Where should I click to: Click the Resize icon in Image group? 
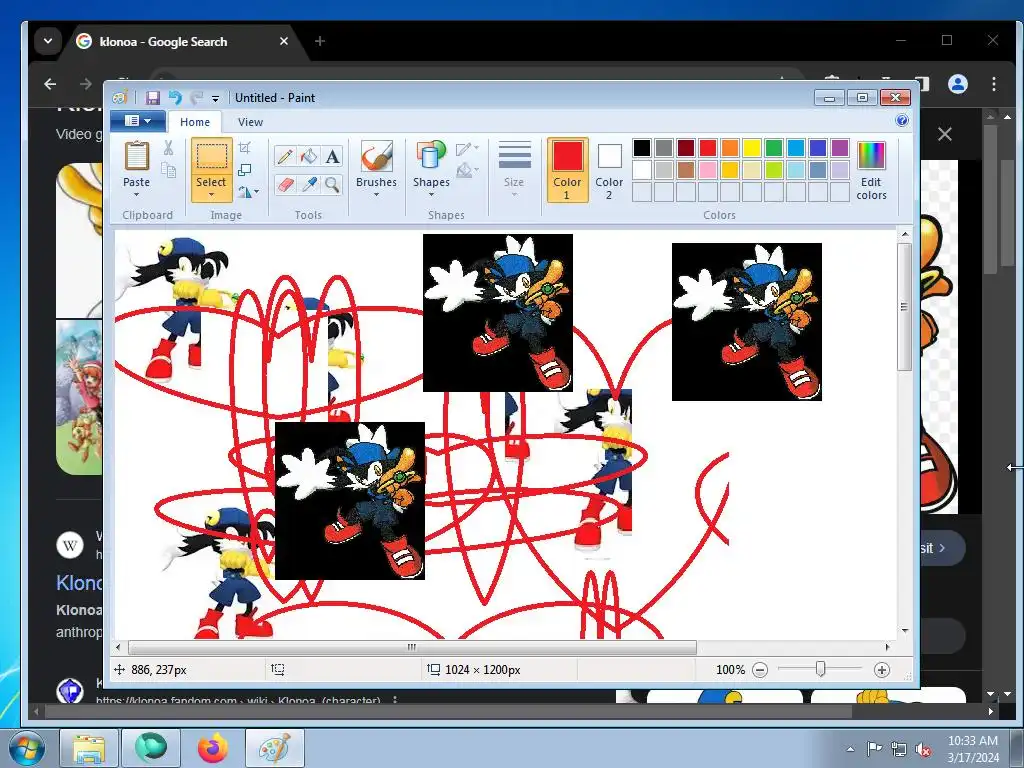[x=245, y=170]
